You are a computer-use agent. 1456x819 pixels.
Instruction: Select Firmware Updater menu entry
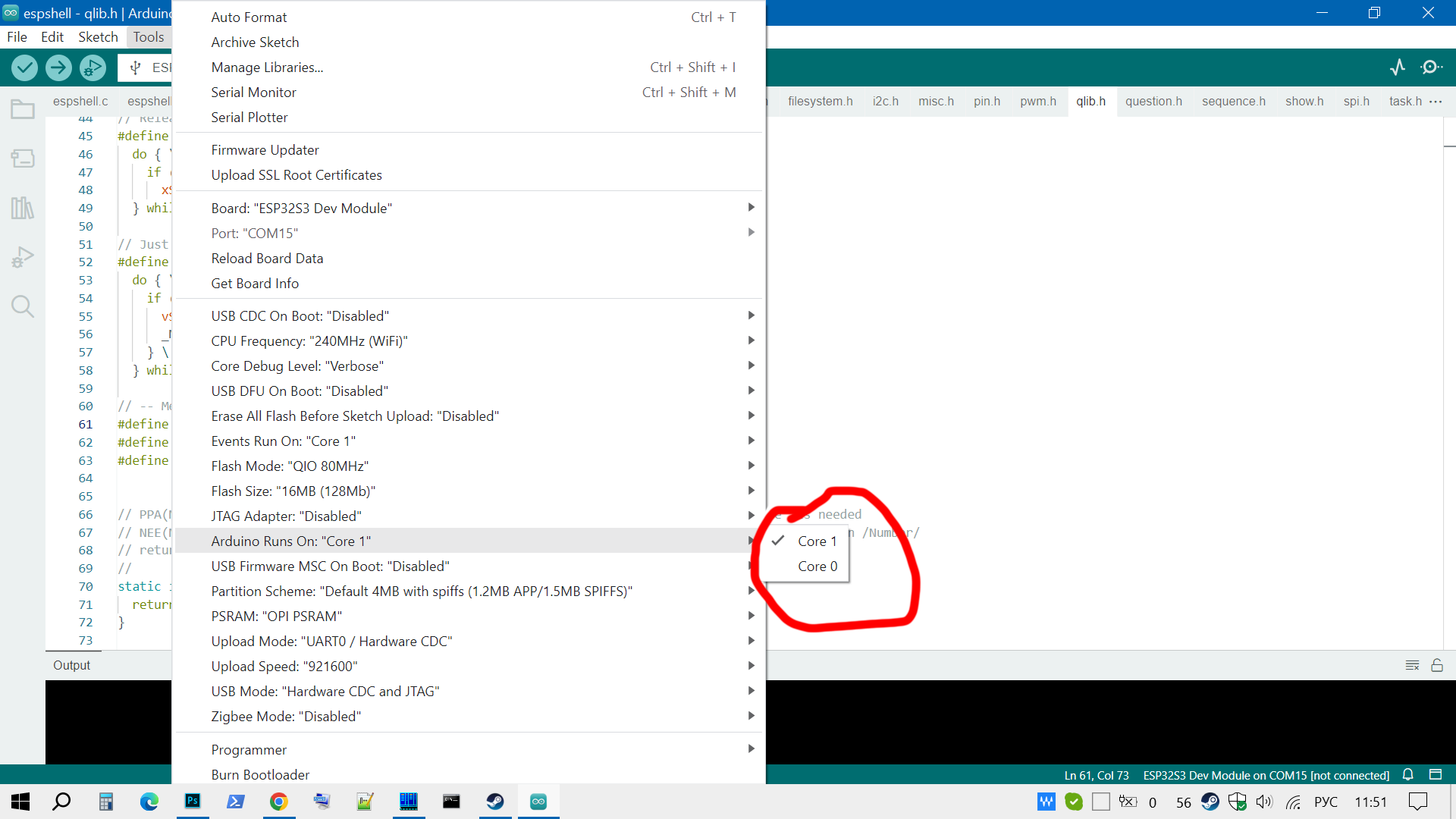tap(469, 150)
